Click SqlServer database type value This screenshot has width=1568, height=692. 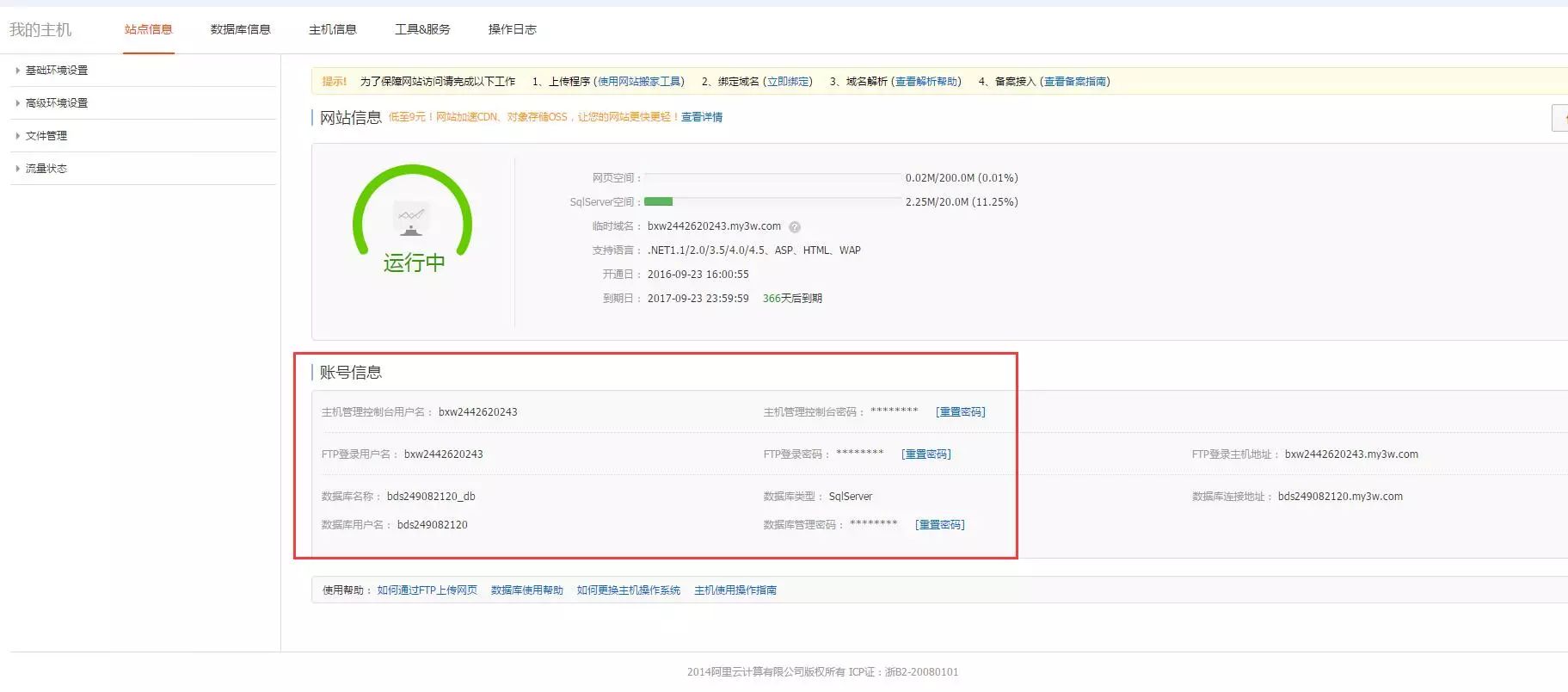click(851, 497)
